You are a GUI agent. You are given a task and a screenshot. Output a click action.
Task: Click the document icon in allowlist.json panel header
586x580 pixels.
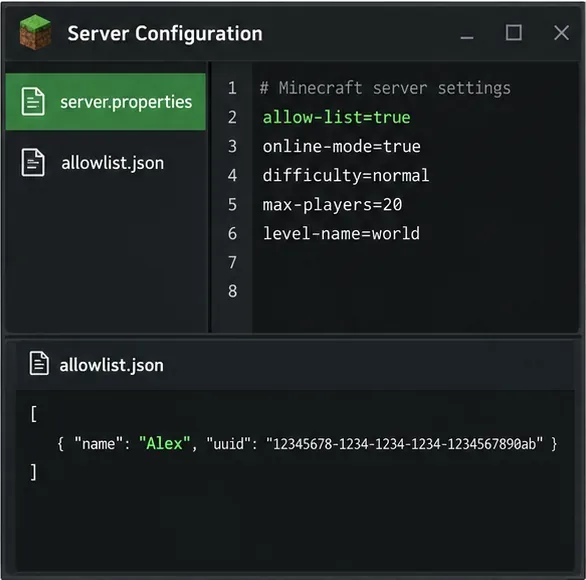click(39, 363)
